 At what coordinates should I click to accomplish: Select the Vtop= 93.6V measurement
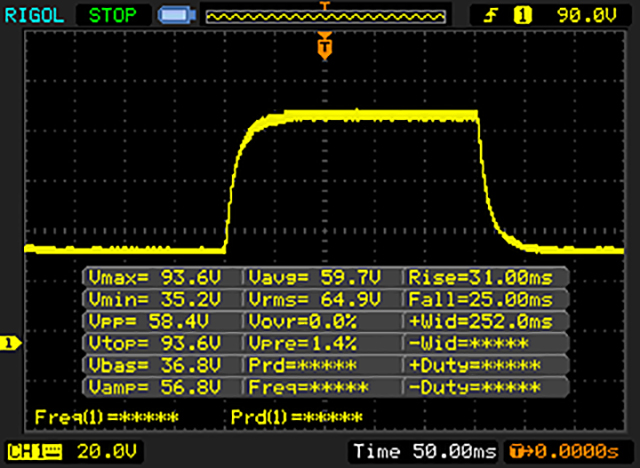tap(155, 344)
